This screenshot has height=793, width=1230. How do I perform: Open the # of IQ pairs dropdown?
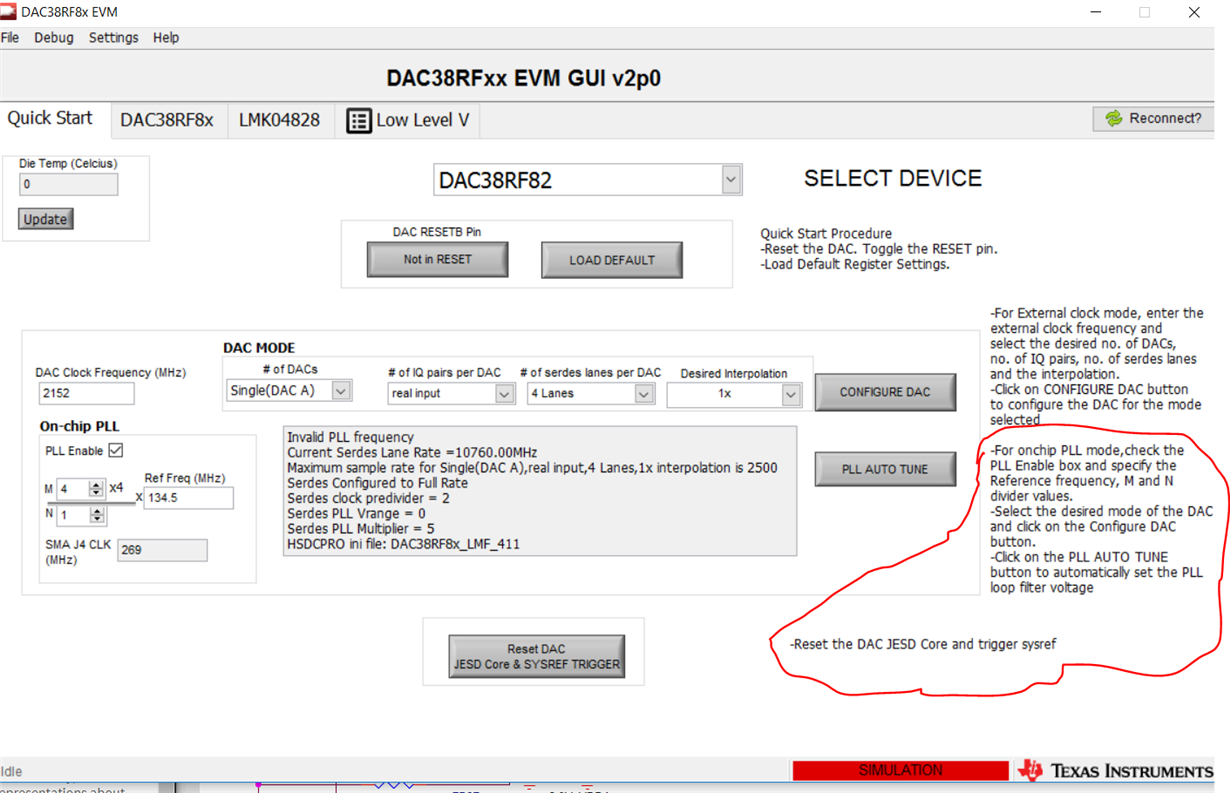(x=505, y=393)
